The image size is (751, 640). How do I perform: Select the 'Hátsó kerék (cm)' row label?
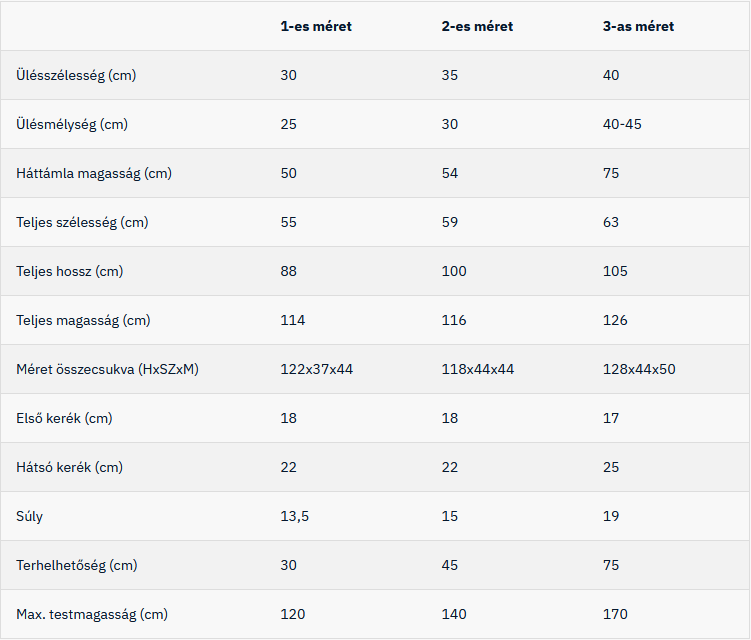(x=69, y=468)
